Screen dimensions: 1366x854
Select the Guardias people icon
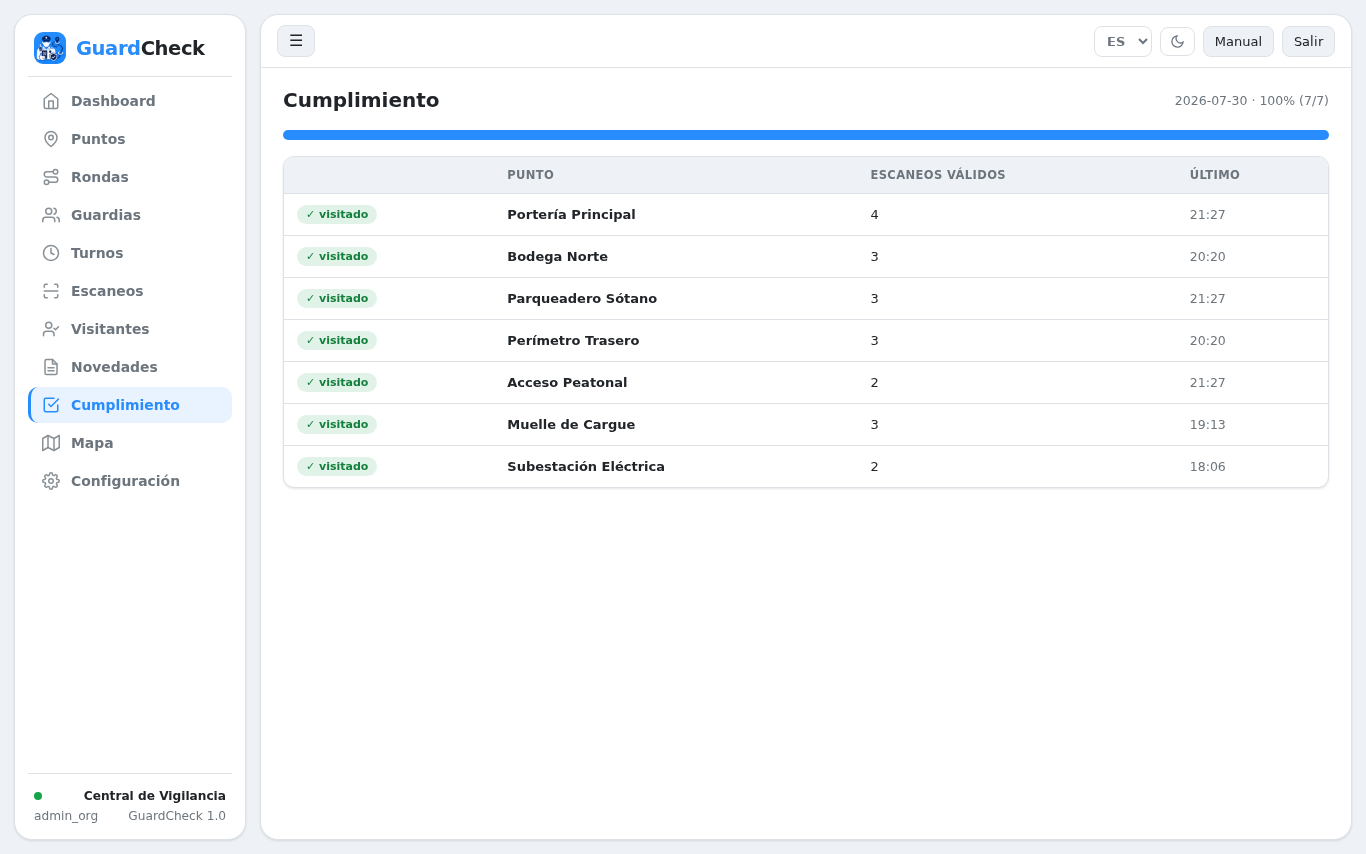click(51, 215)
